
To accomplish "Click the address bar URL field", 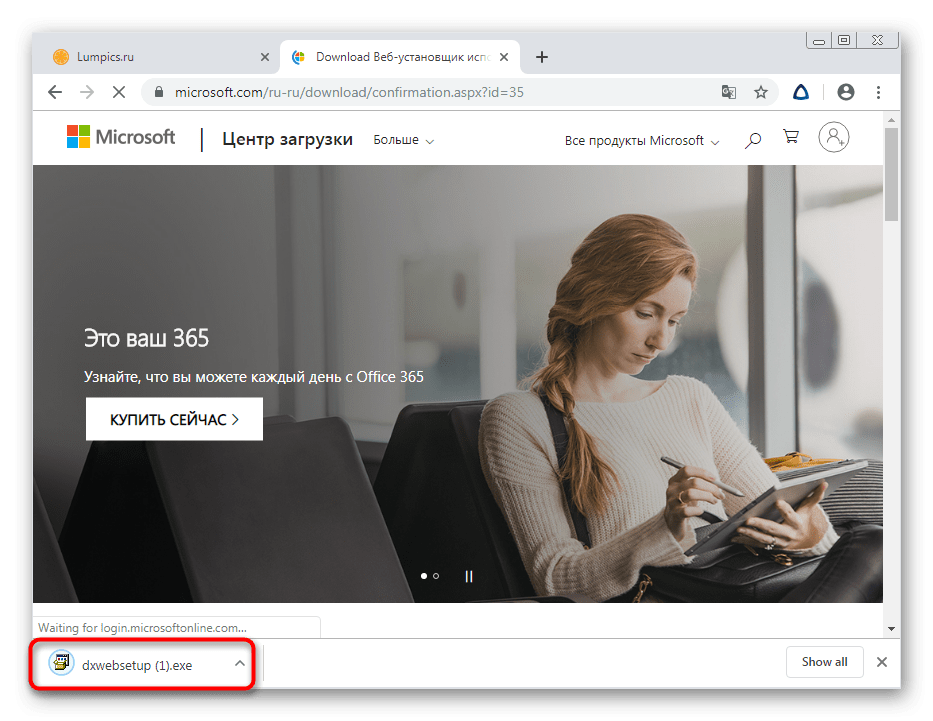I will point(400,92).
